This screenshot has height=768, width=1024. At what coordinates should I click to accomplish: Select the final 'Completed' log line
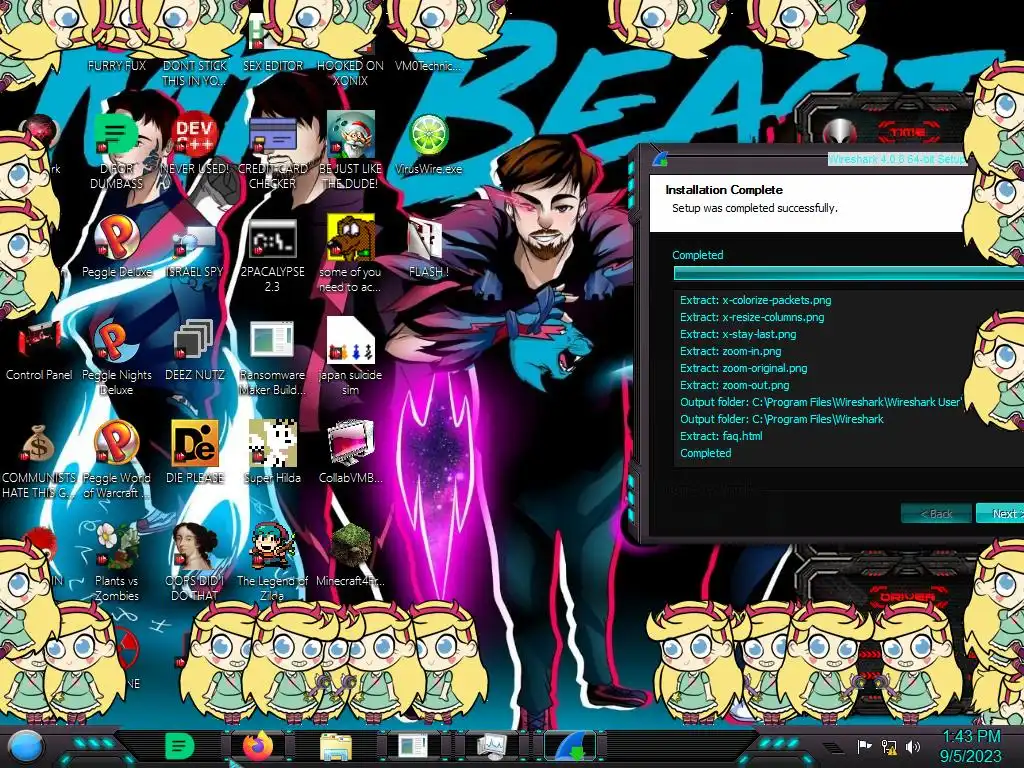pyautogui.click(x=705, y=453)
